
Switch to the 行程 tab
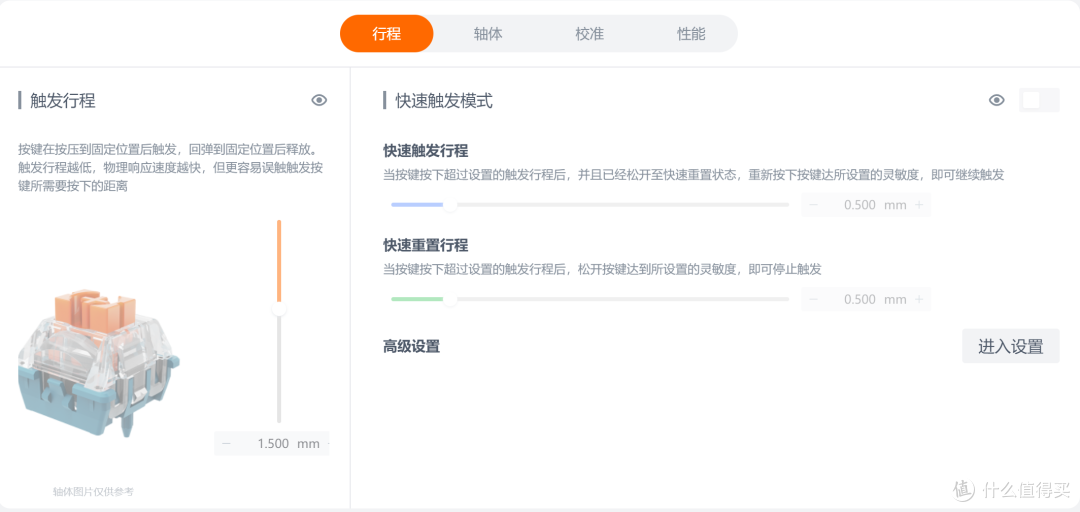(x=386, y=34)
